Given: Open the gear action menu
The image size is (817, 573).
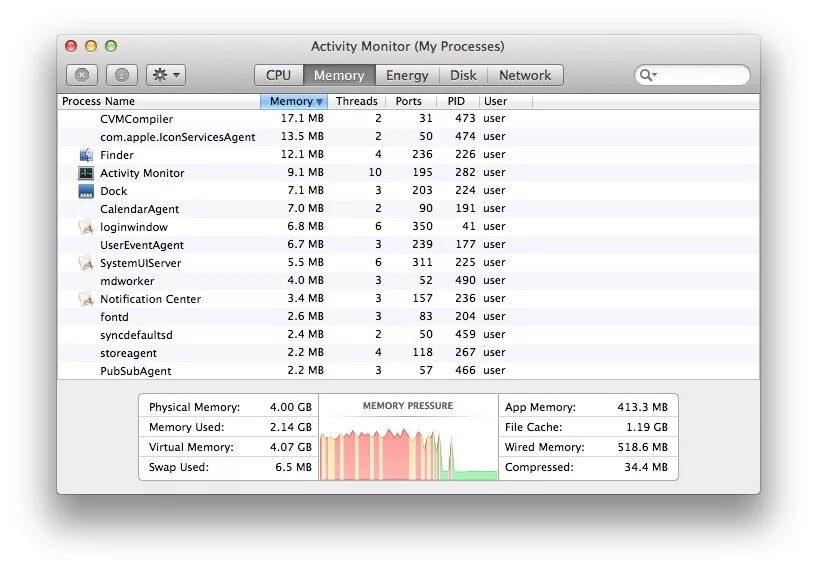Looking at the screenshot, I should tap(166, 75).
